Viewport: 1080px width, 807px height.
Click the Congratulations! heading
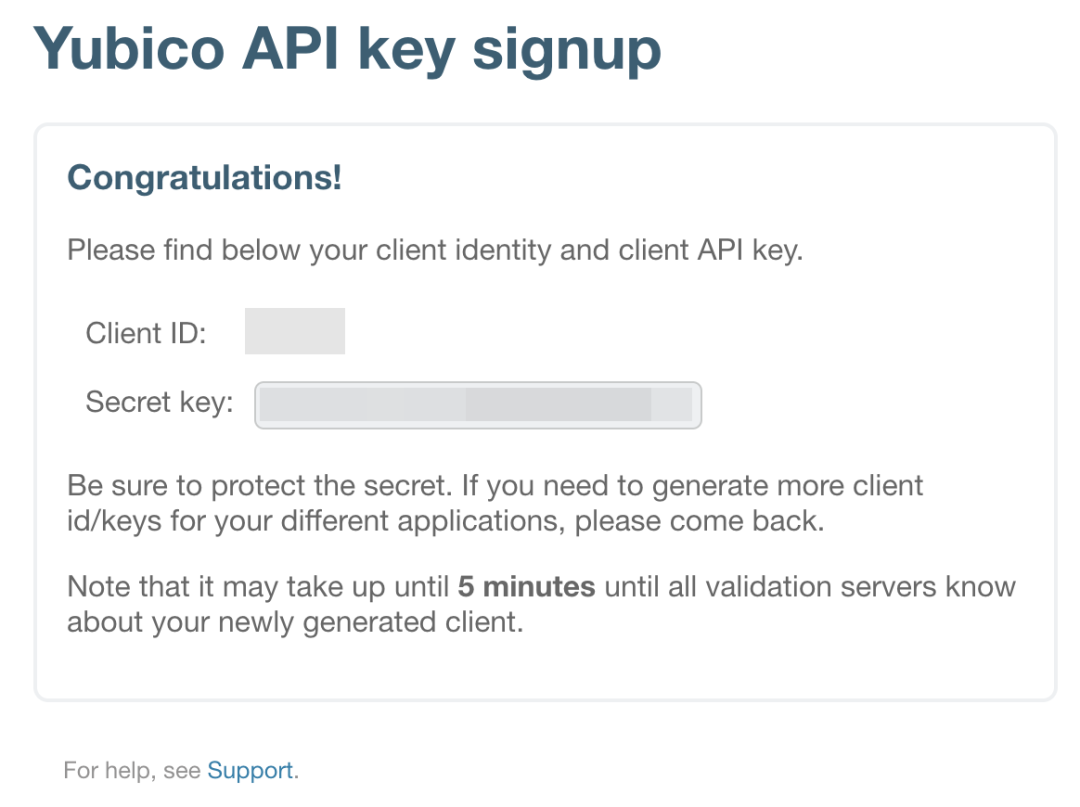pos(204,178)
